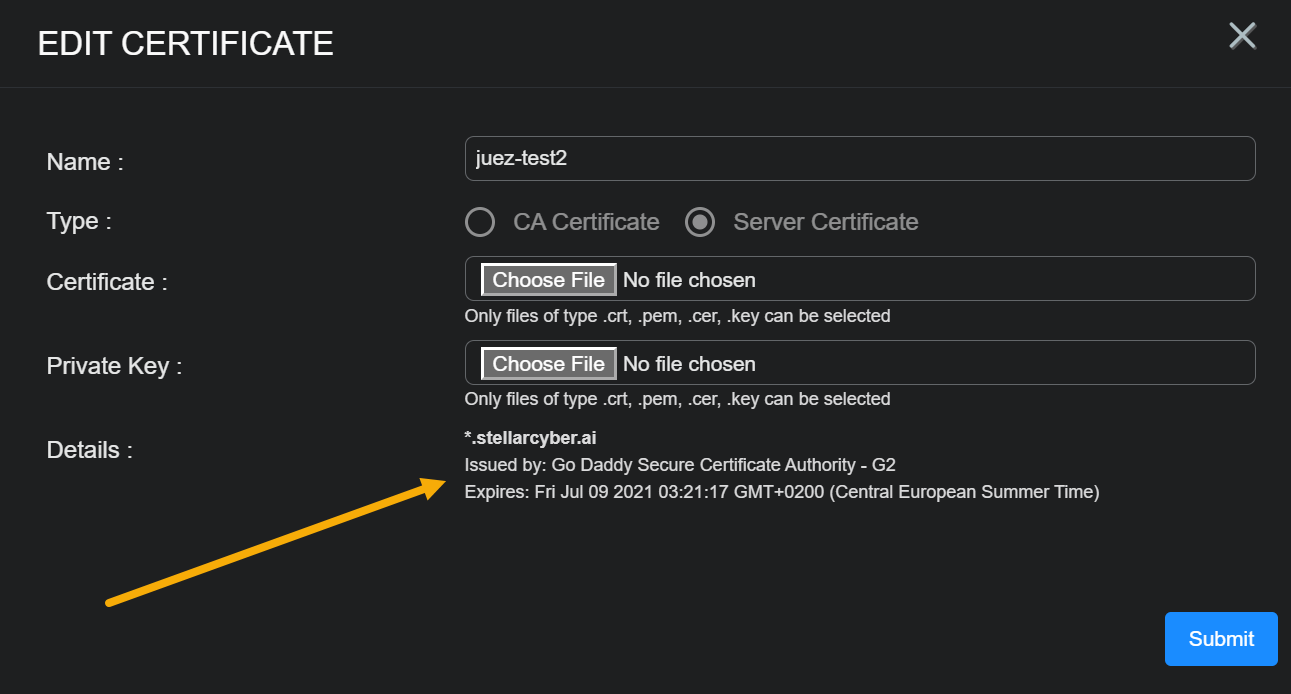The width and height of the screenshot is (1291, 694).
Task: Click file type hint below Private Key field
Action: tap(677, 399)
